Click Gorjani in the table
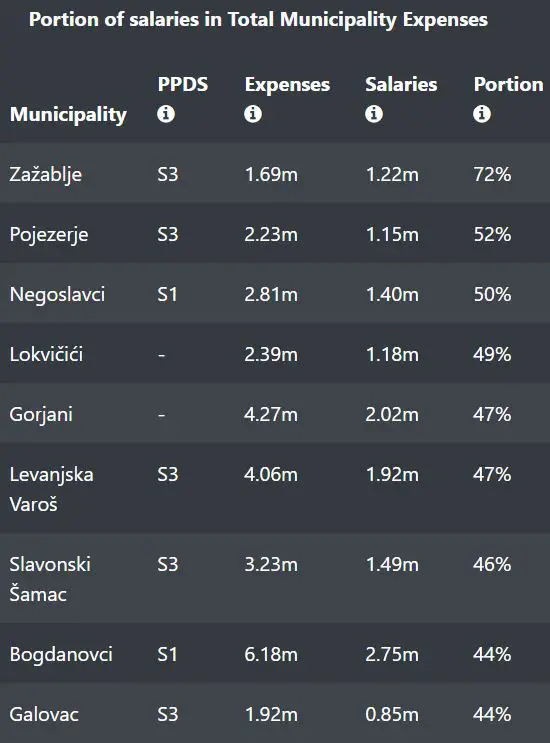The height and width of the screenshot is (743, 550). pos(41,415)
